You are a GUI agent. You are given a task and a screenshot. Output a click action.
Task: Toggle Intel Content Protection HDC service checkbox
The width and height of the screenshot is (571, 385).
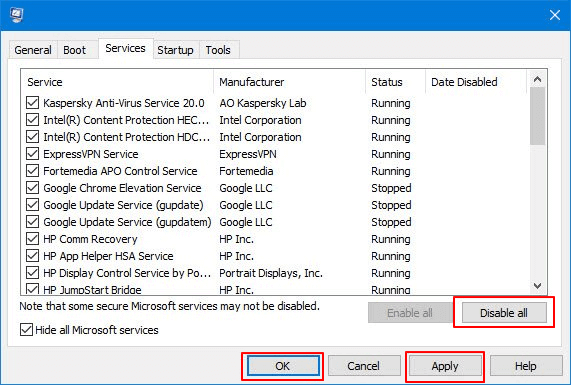[x=32, y=137]
